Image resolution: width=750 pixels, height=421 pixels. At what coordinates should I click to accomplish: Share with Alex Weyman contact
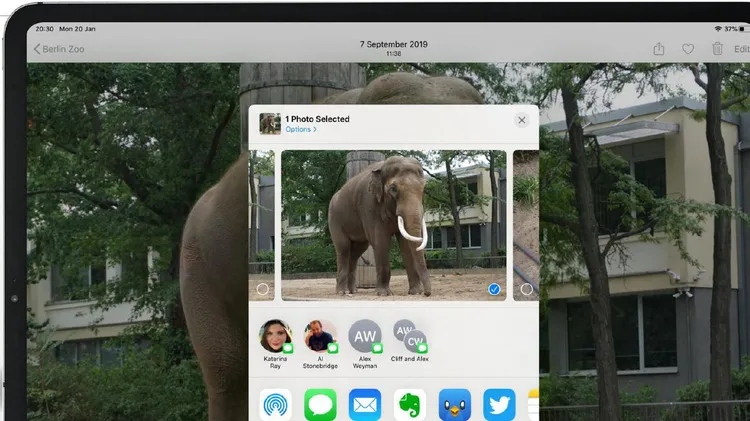(365, 344)
